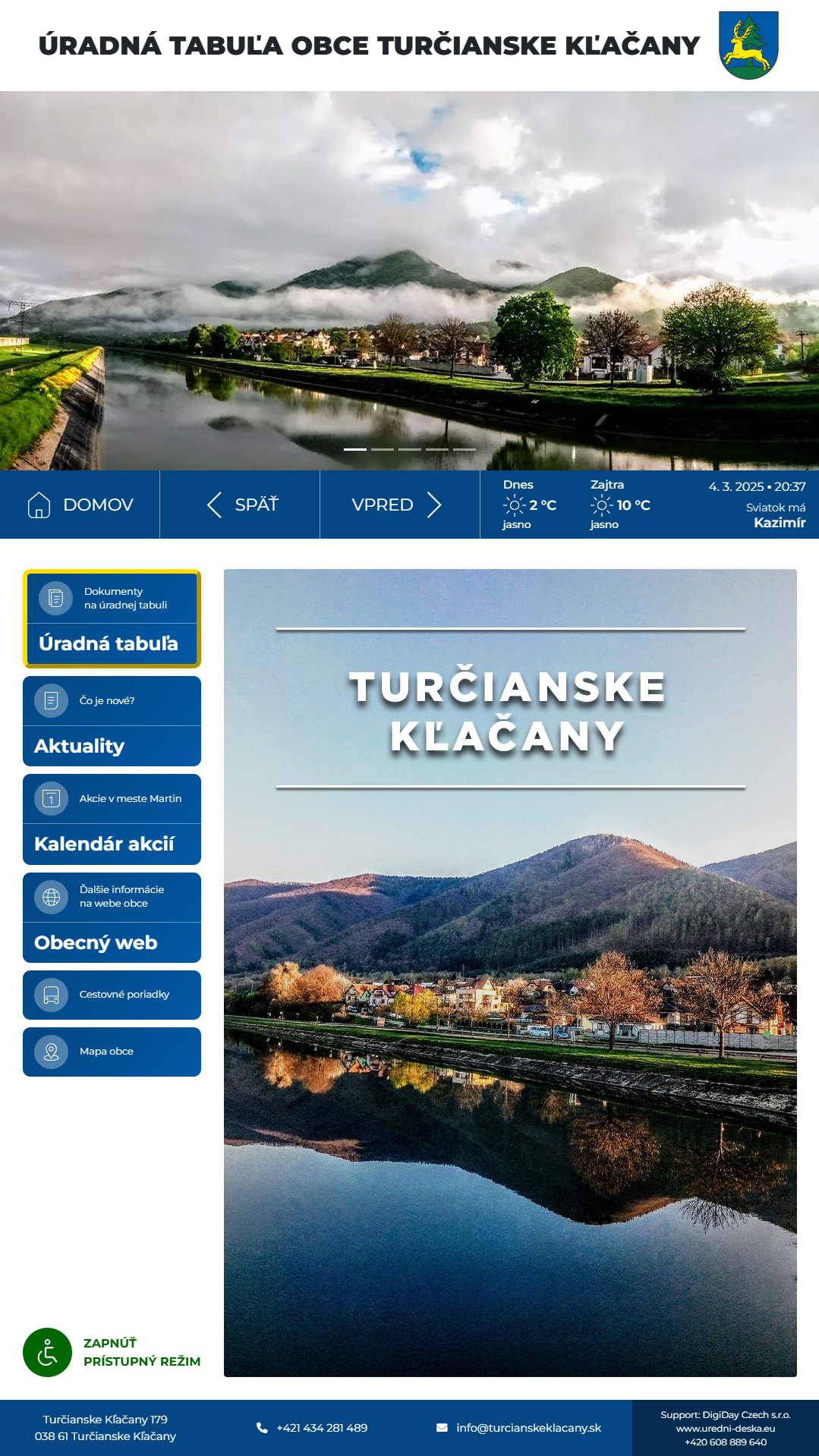The height and width of the screenshot is (1456, 819).
Task: Click the Turčianske Kľačany poster image
Action: coord(510,973)
